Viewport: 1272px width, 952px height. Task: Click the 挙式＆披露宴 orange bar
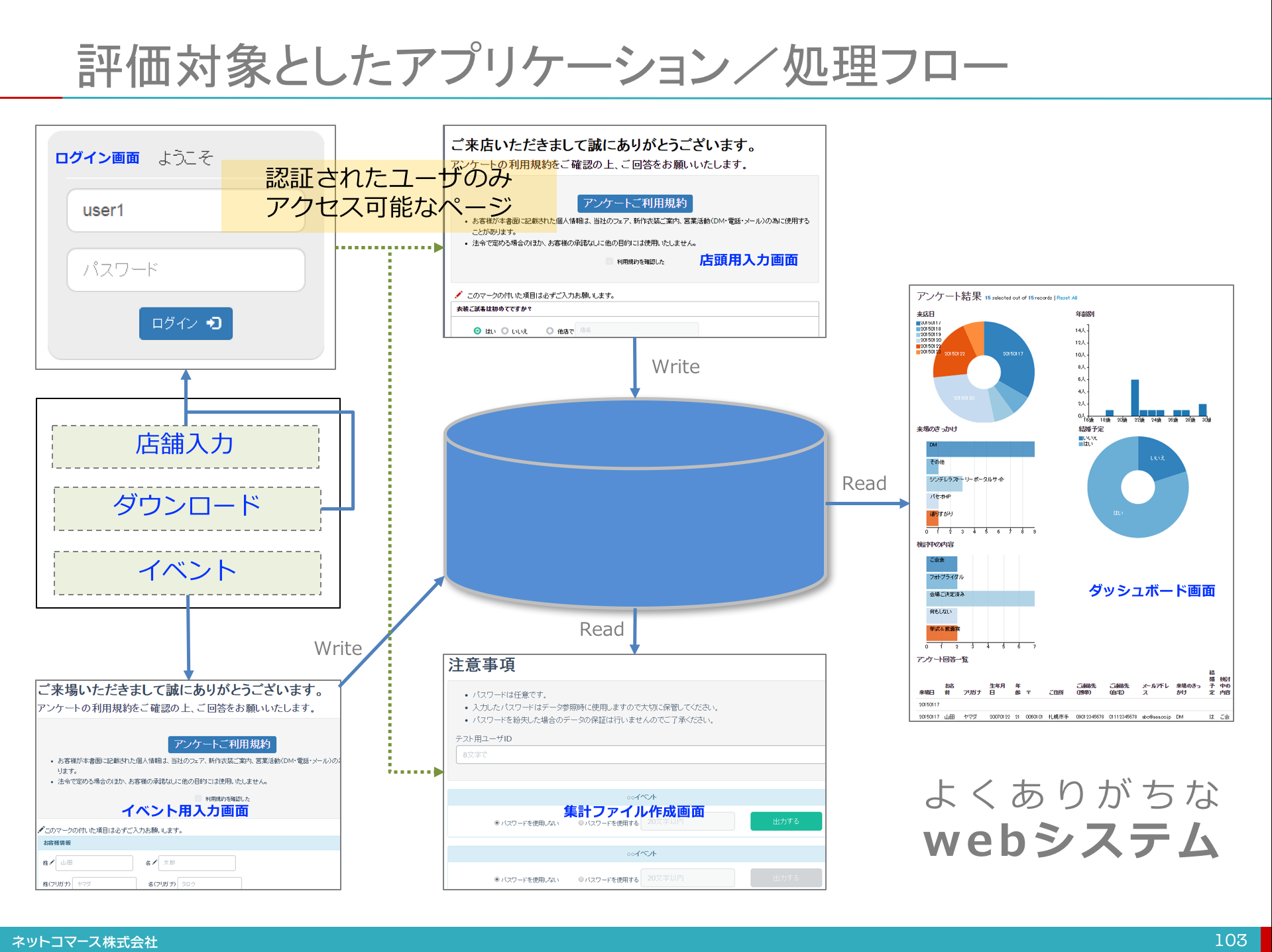coord(942,633)
